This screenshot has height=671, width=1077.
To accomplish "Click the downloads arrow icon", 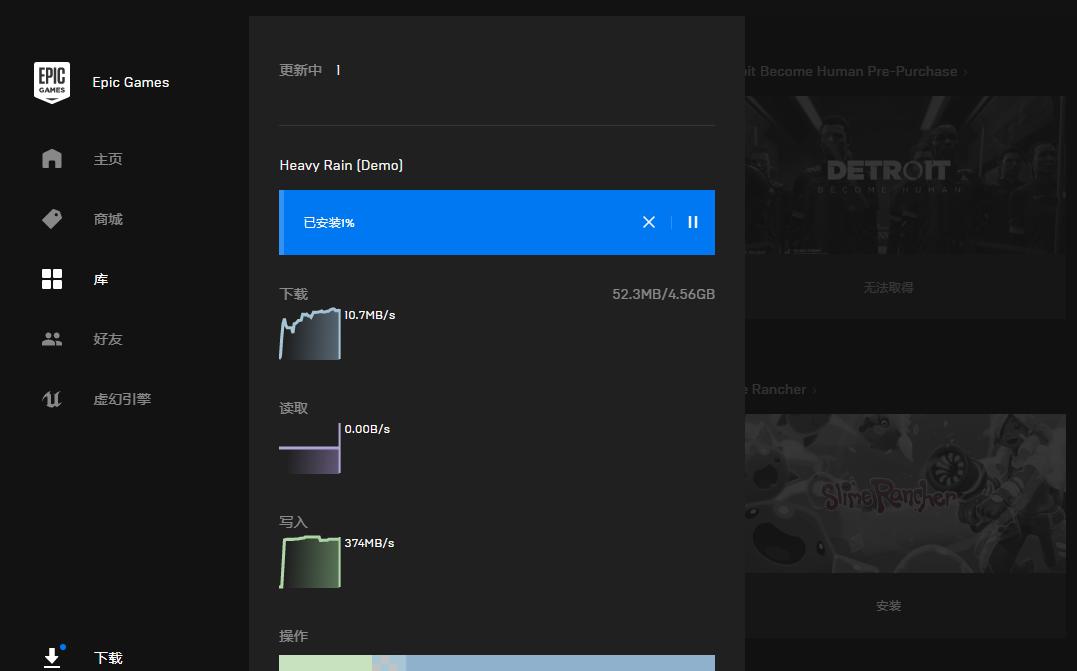I will click(52, 658).
